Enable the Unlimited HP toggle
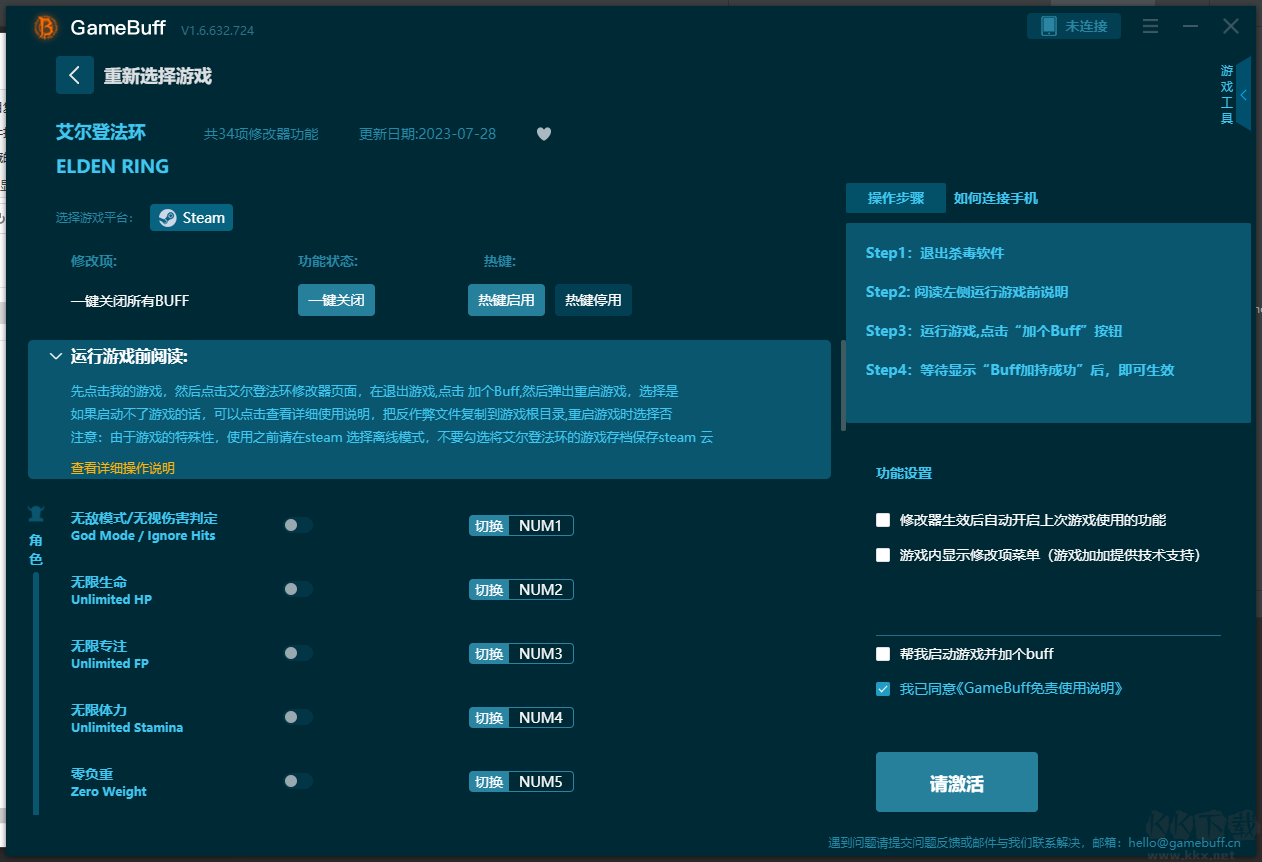The height and width of the screenshot is (862, 1262). (x=297, y=588)
